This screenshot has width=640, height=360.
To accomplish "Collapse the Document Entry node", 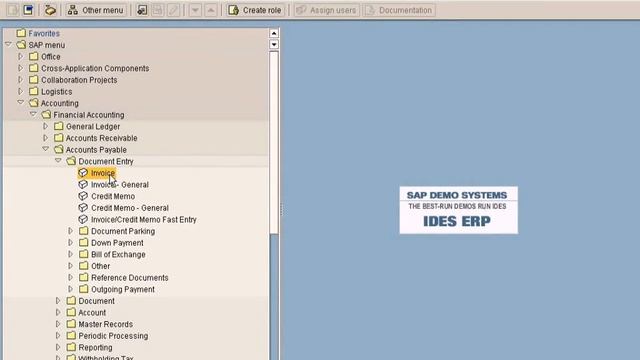I will tap(58, 161).
